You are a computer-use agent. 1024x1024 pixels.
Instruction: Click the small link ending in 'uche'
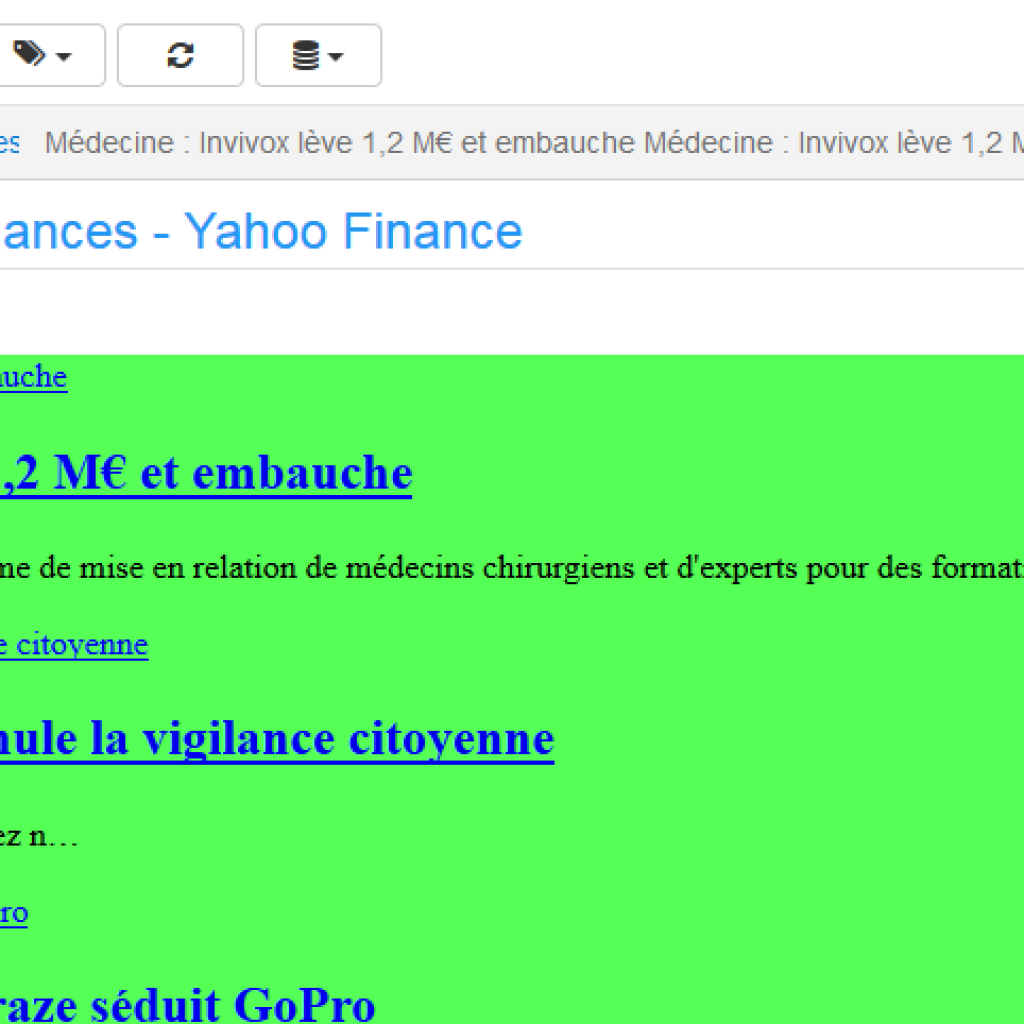point(33,377)
